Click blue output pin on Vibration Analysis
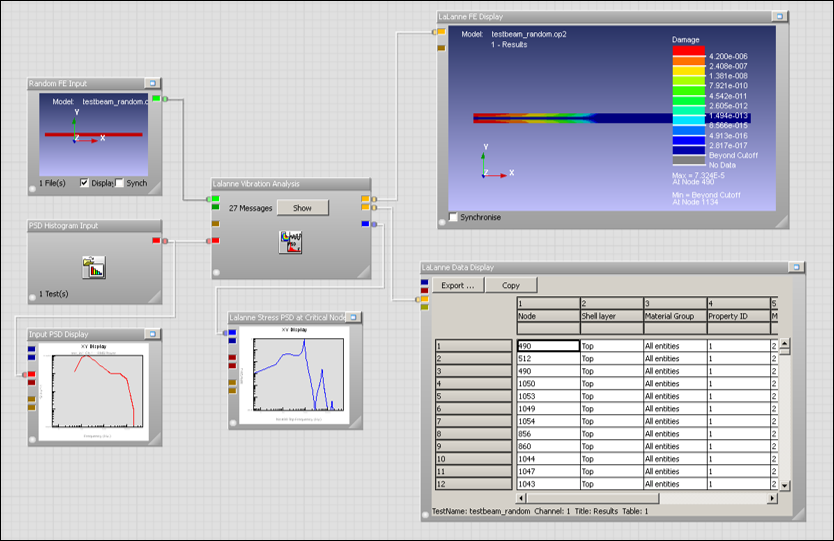 (x=365, y=224)
